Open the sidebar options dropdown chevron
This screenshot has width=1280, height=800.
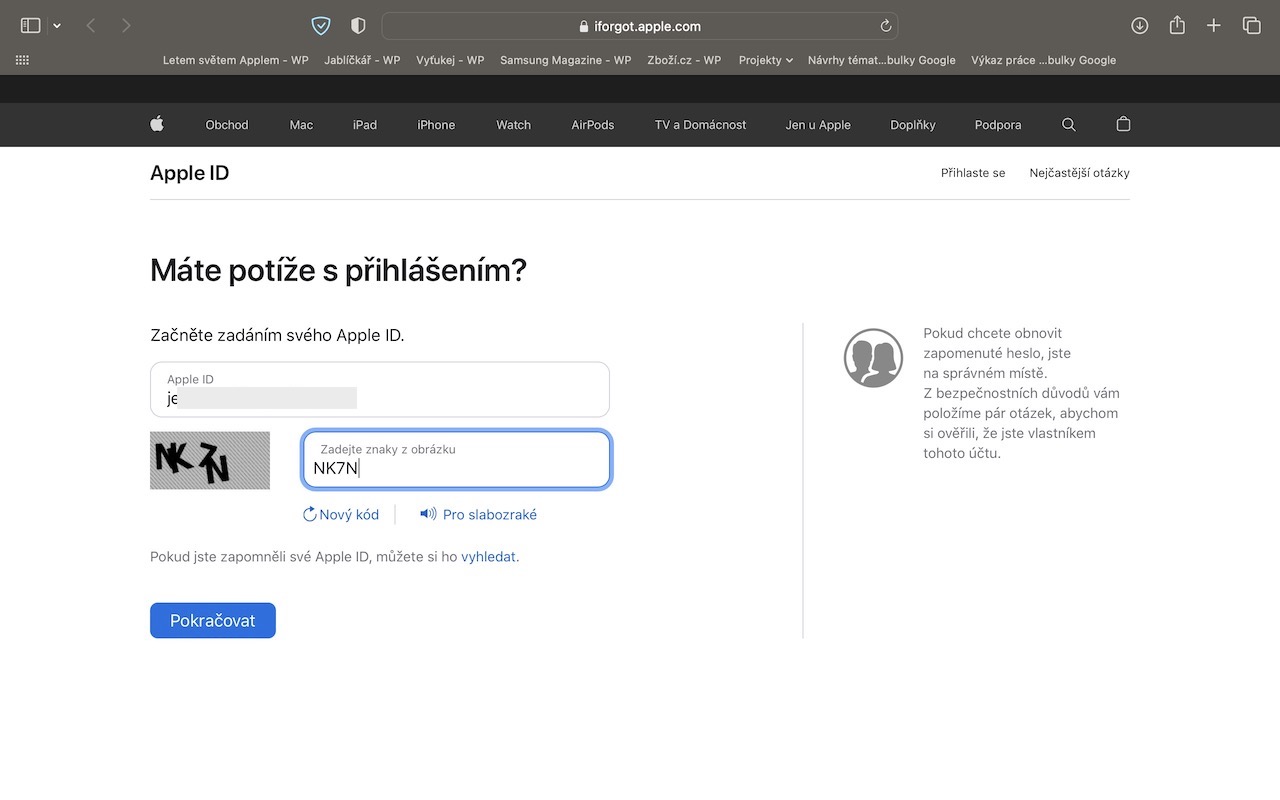coord(57,26)
